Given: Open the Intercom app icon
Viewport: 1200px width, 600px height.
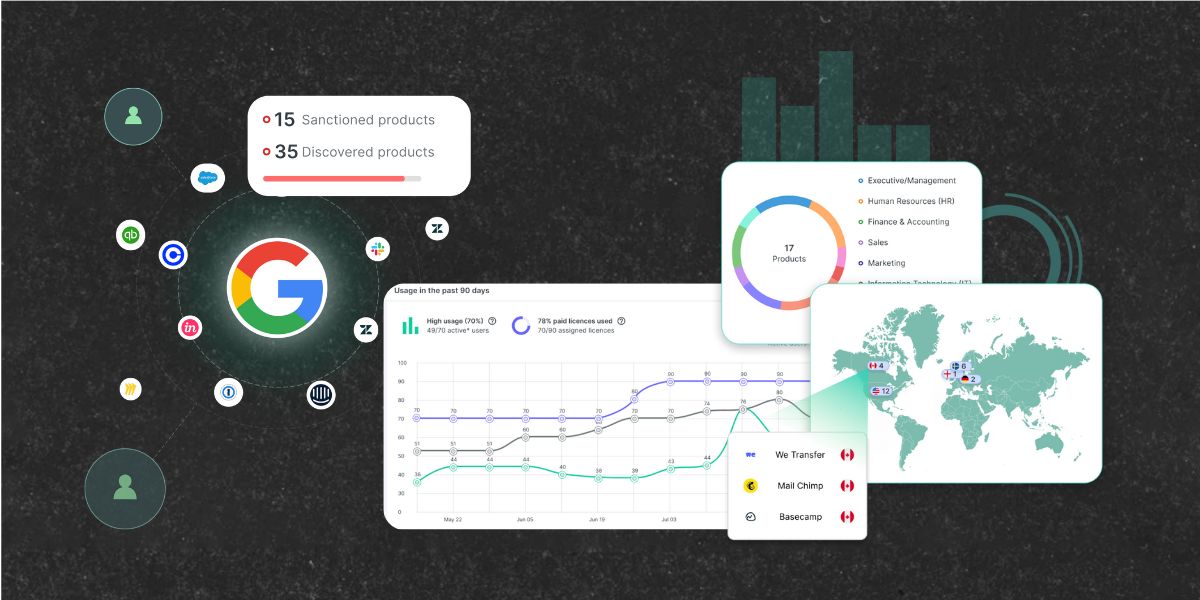Looking at the screenshot, I should (321, 394).
